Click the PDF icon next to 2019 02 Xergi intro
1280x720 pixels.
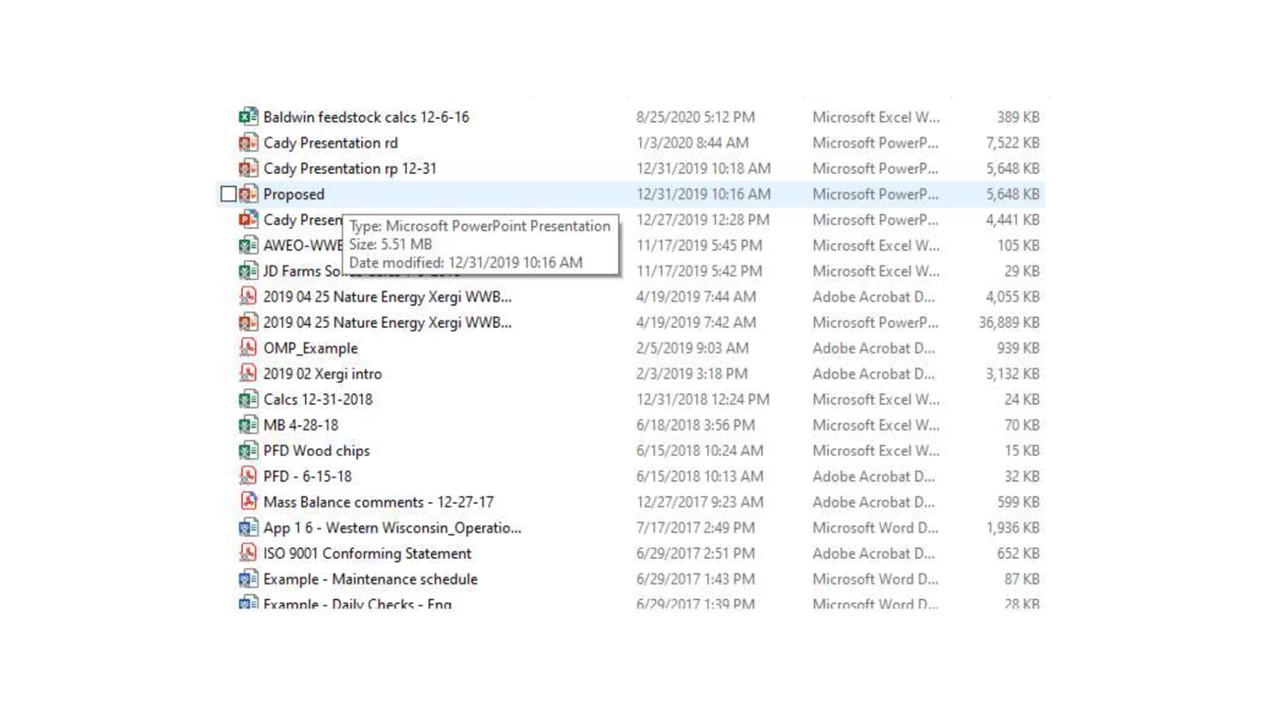point(248,373)
